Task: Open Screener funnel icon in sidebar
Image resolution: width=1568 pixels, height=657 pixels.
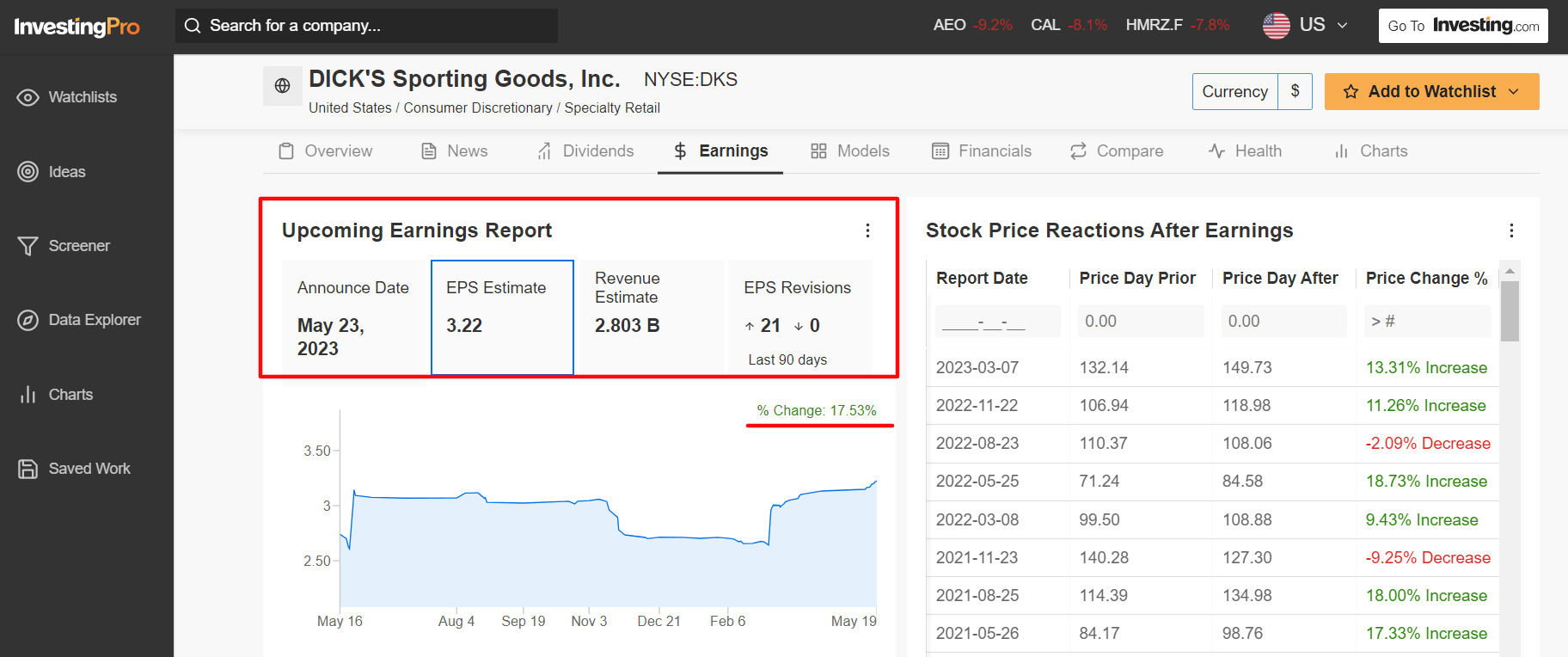Action: [28, 246]
